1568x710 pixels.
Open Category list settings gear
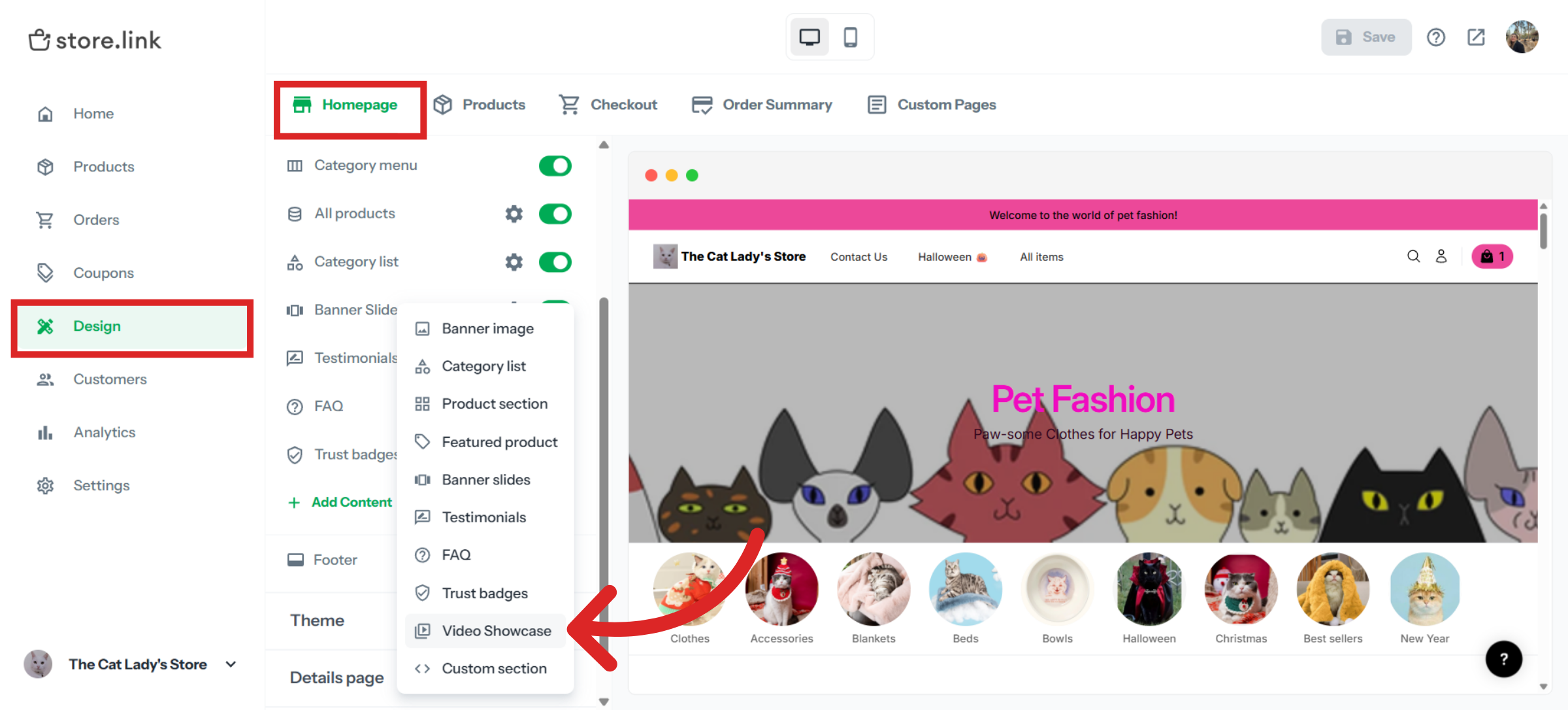click(514, 262)
